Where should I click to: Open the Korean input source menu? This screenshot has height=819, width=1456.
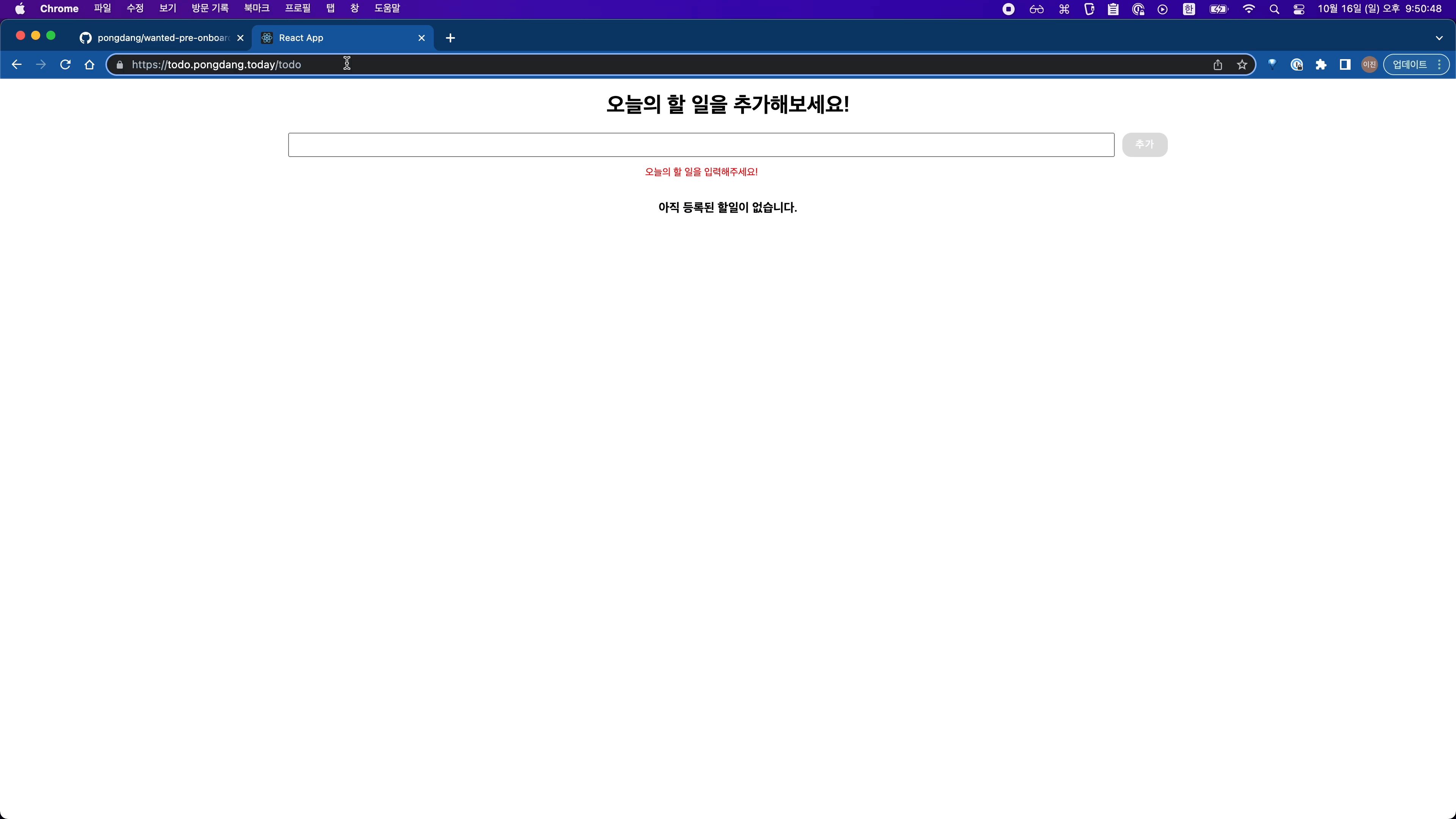coord(1189,9)
